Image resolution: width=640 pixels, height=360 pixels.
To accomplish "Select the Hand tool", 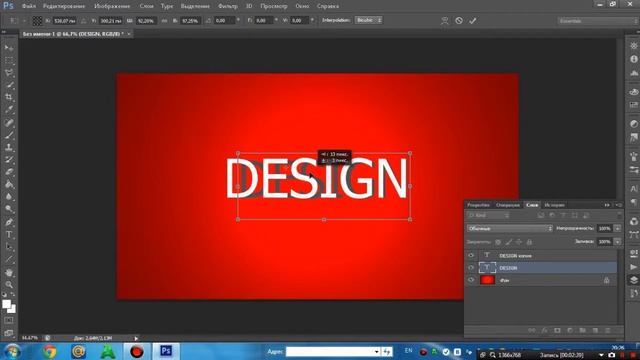I will click(x=9, y=272).
